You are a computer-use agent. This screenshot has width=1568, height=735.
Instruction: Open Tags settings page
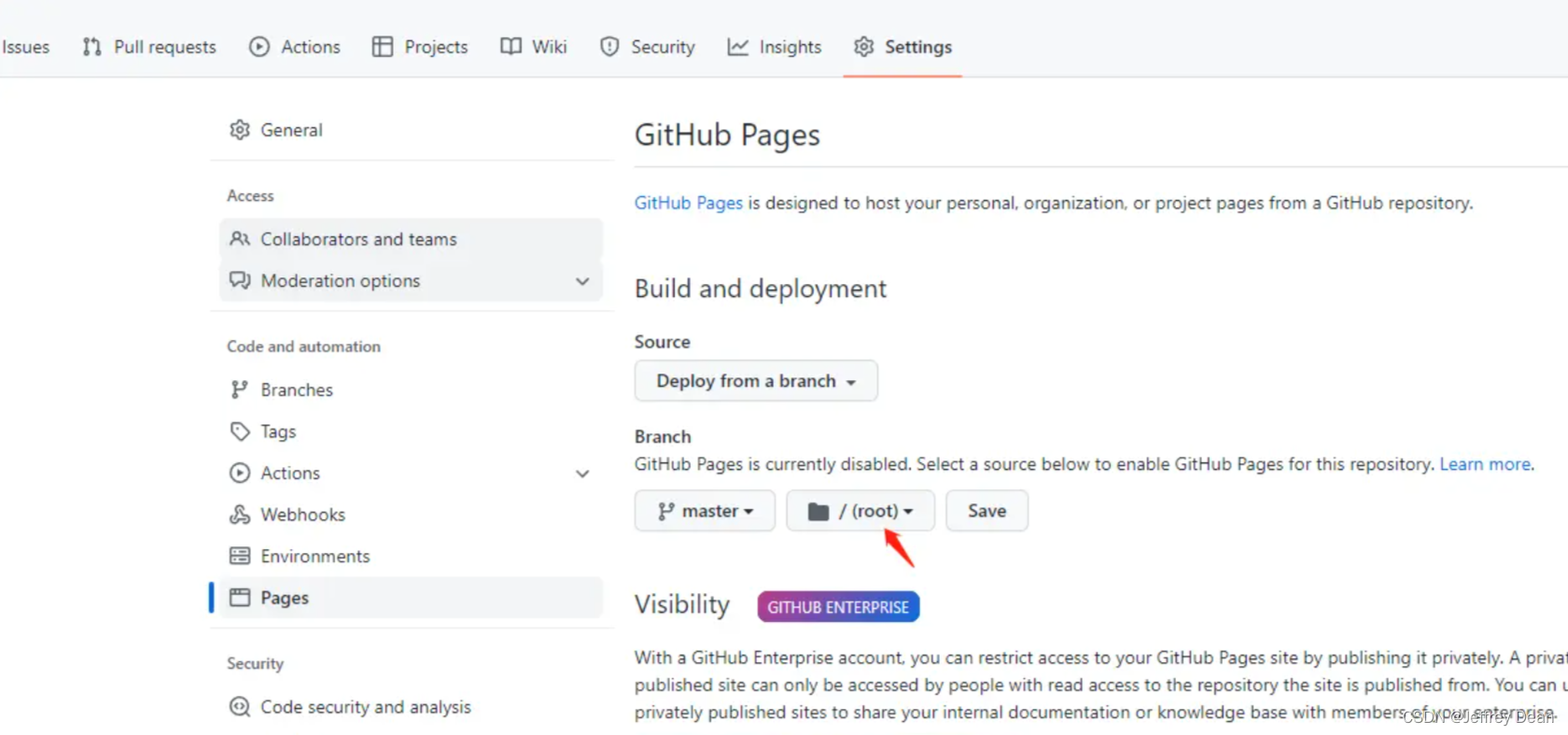pyautogui.click(x=411, y=431)
